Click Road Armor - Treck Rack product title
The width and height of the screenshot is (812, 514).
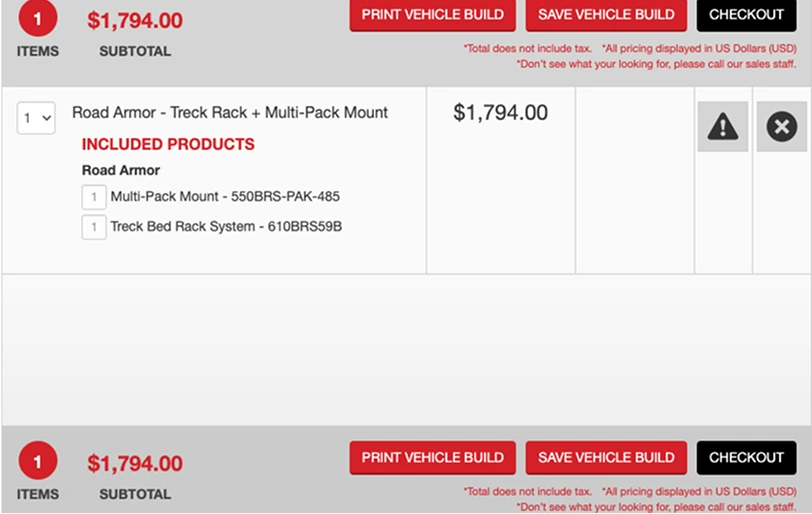(230, 113)
